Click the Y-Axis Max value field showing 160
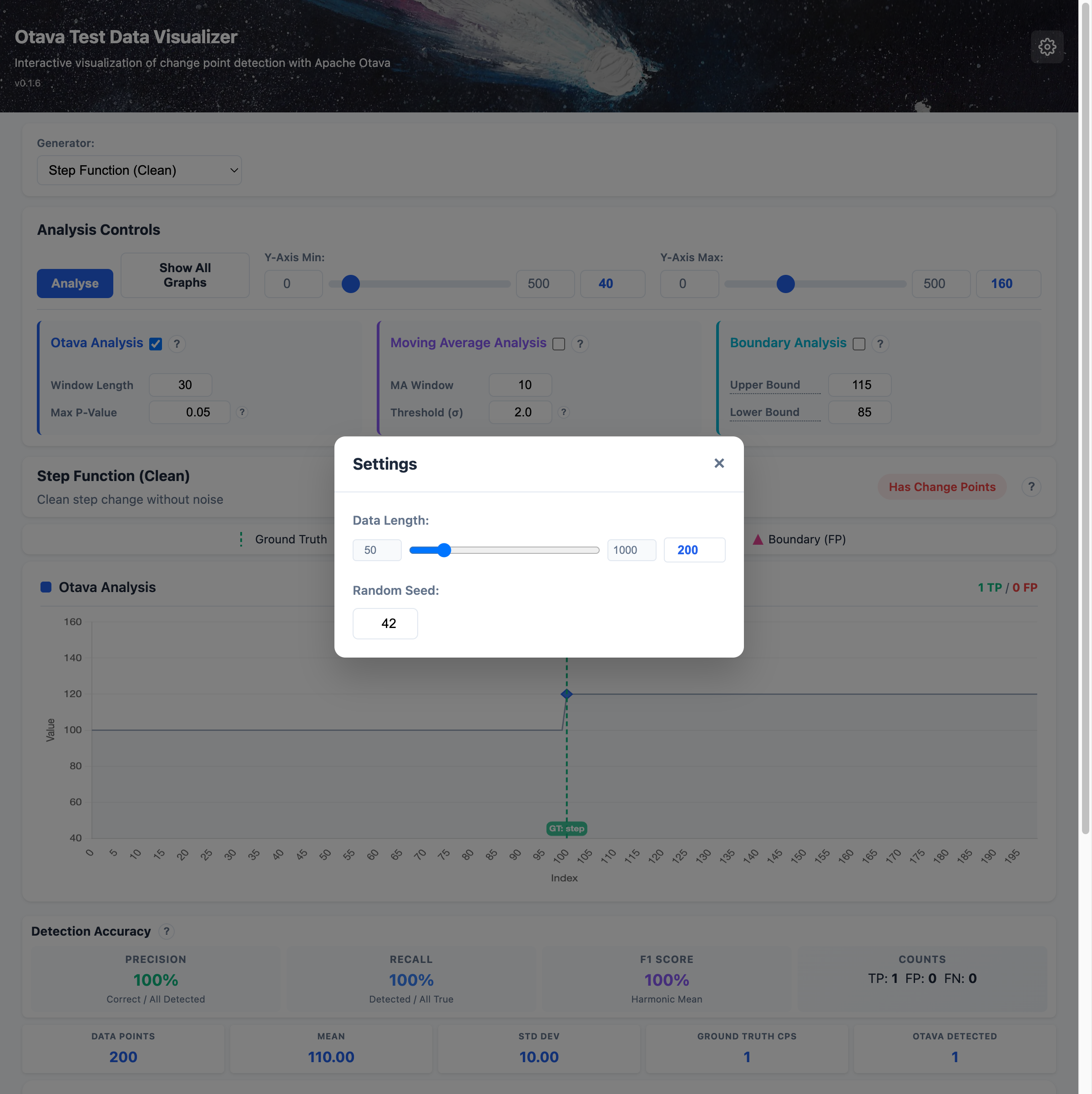Screen dimensions: 1092x1094 (1008, 284)
